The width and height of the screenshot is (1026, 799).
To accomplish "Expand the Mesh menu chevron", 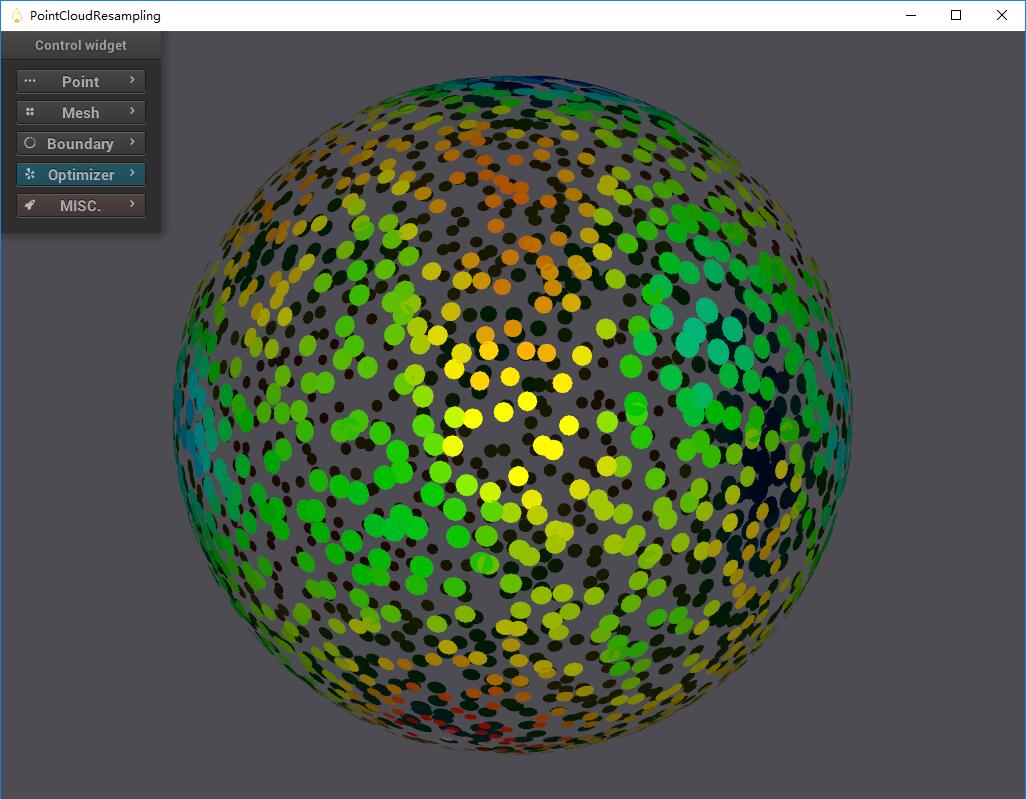I will (x=132, y=111).
